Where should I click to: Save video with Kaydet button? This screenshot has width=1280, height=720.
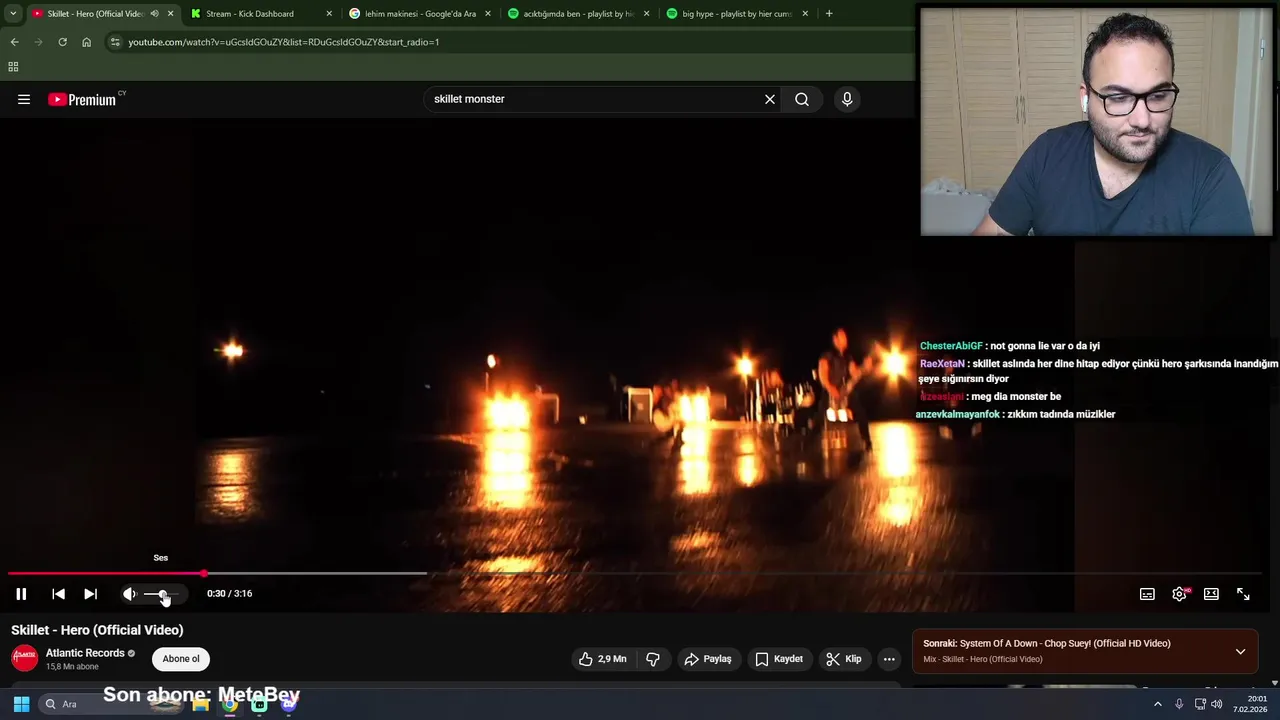click(x=779, y=659)
